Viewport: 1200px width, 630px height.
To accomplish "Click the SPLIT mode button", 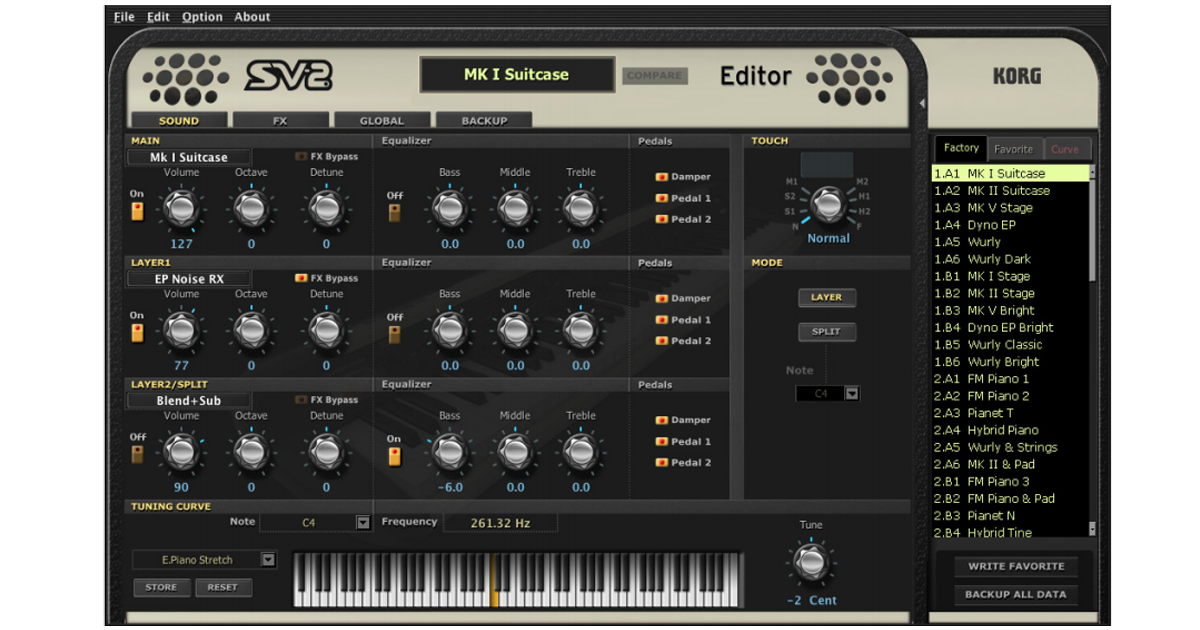I will pos(826,332).
